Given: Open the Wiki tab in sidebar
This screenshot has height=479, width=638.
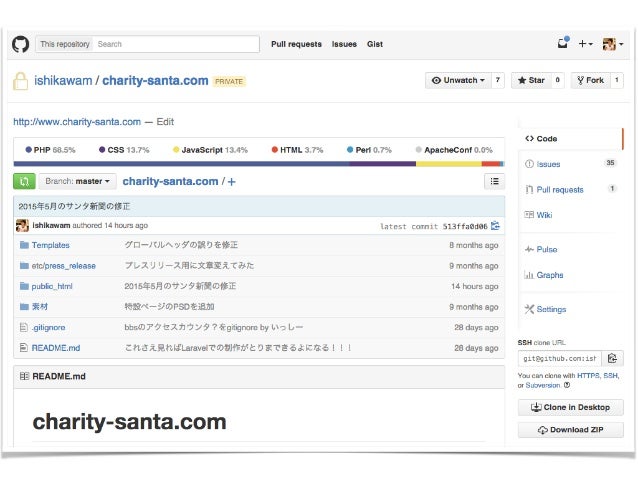Looking at the screenshot, I should (x=571, y=215).
